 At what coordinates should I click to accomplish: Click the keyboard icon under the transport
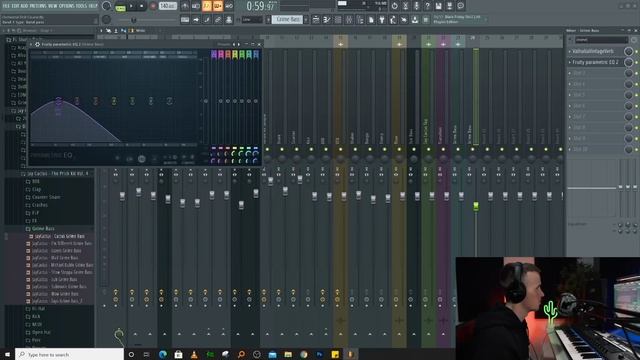click(x=185, y=20)
